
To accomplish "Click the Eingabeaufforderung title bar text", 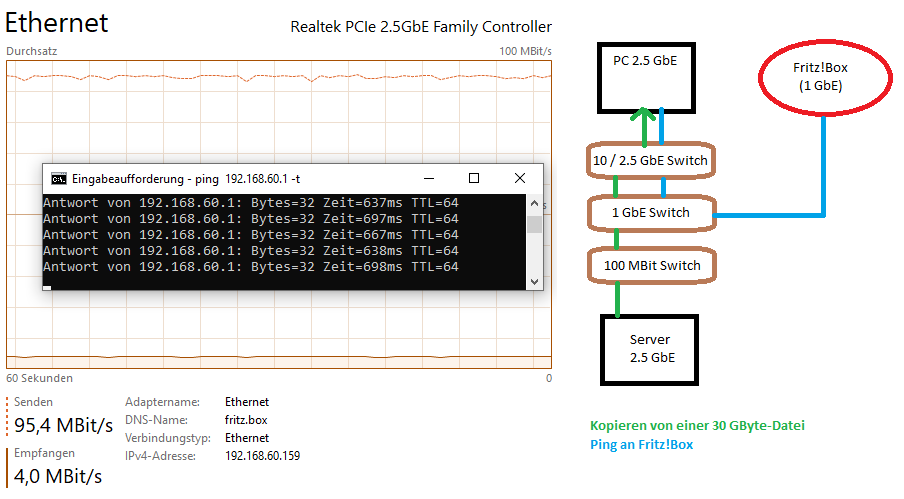I will tap(189, 179).
